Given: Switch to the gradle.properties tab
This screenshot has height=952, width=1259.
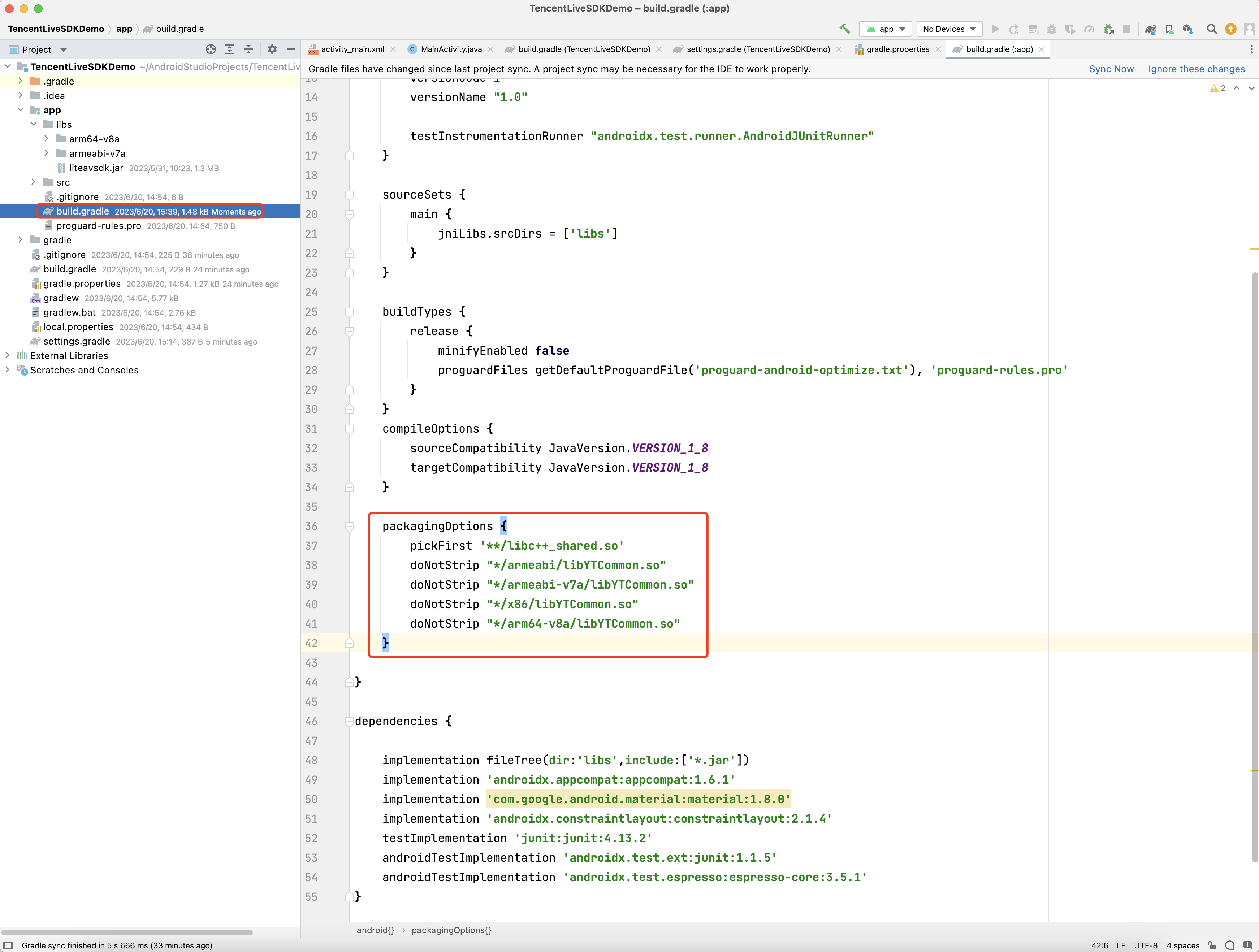Looking at the screenshot, I should (x=897, y=49).
